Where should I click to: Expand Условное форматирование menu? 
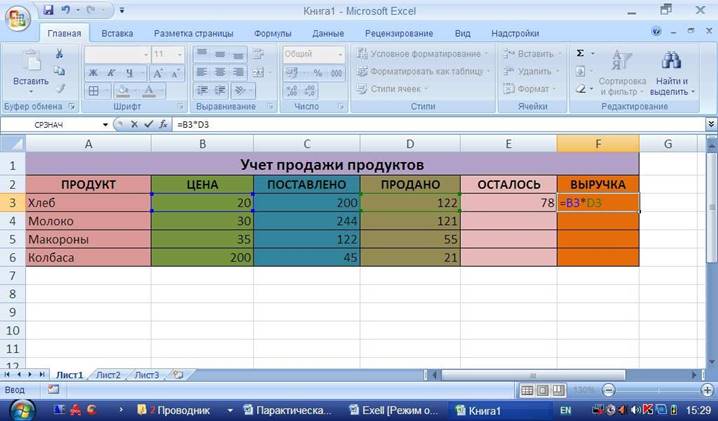coord(421,54)
